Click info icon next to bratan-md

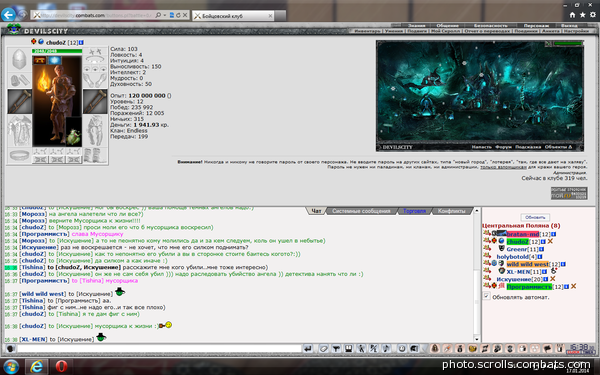click(553, 234)
